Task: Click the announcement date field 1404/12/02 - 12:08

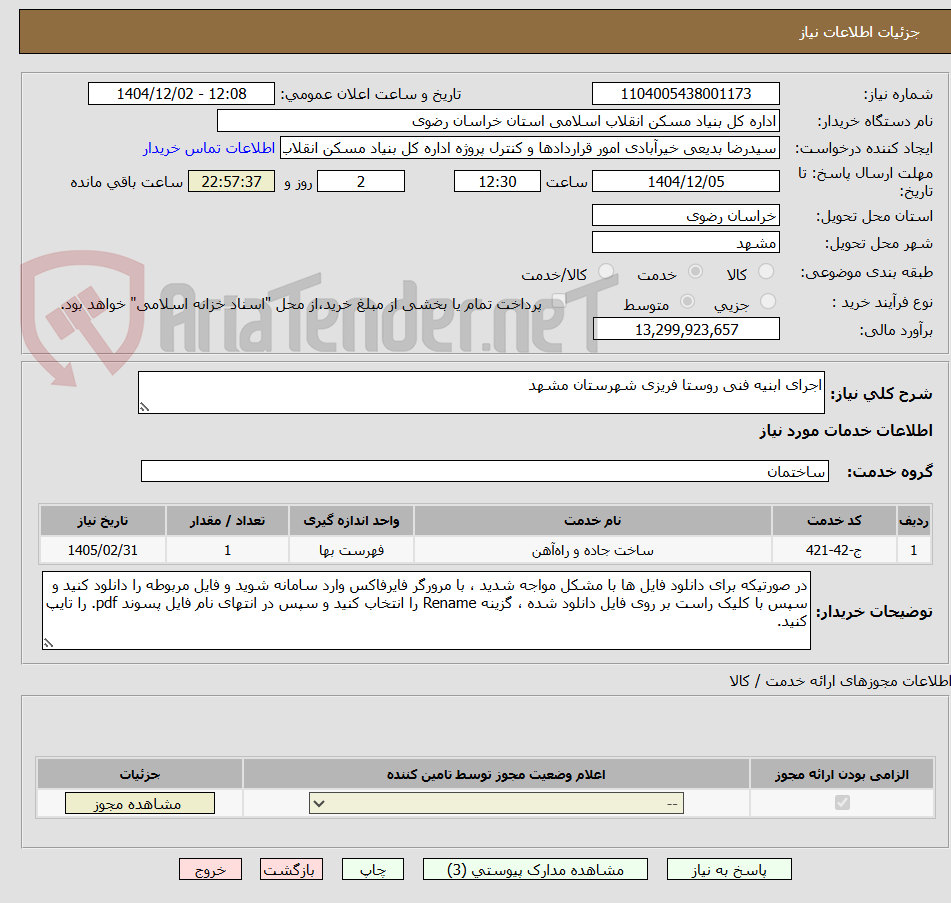Action: coord(181,94)
